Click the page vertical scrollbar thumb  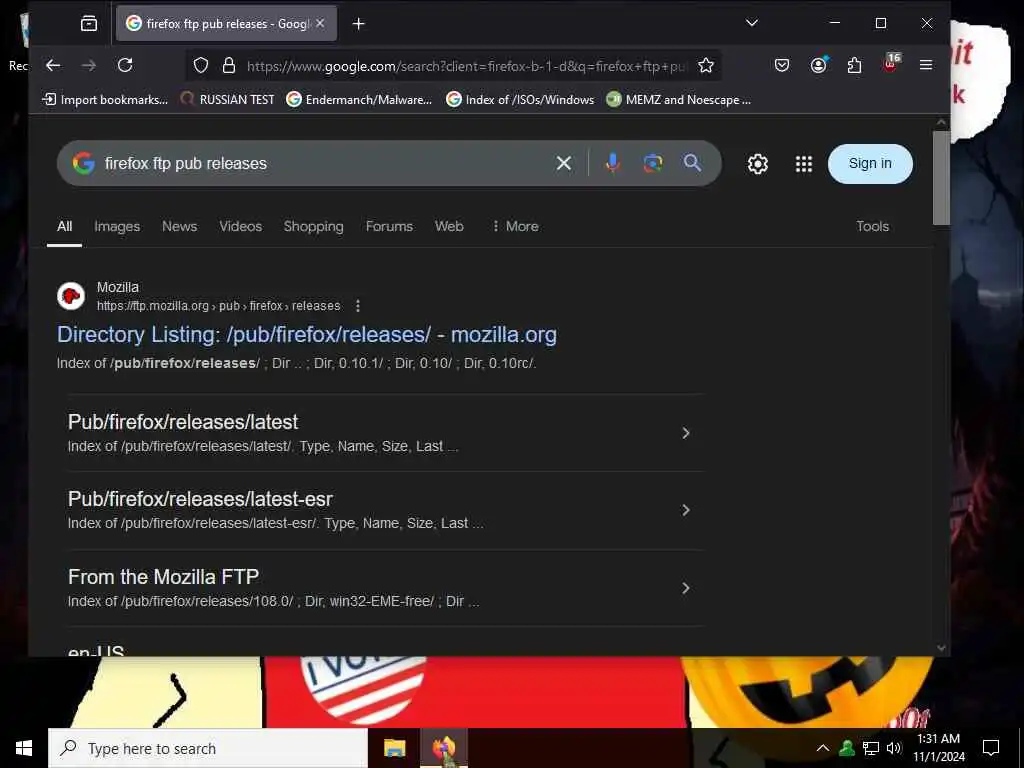click(x=941, y=178)
